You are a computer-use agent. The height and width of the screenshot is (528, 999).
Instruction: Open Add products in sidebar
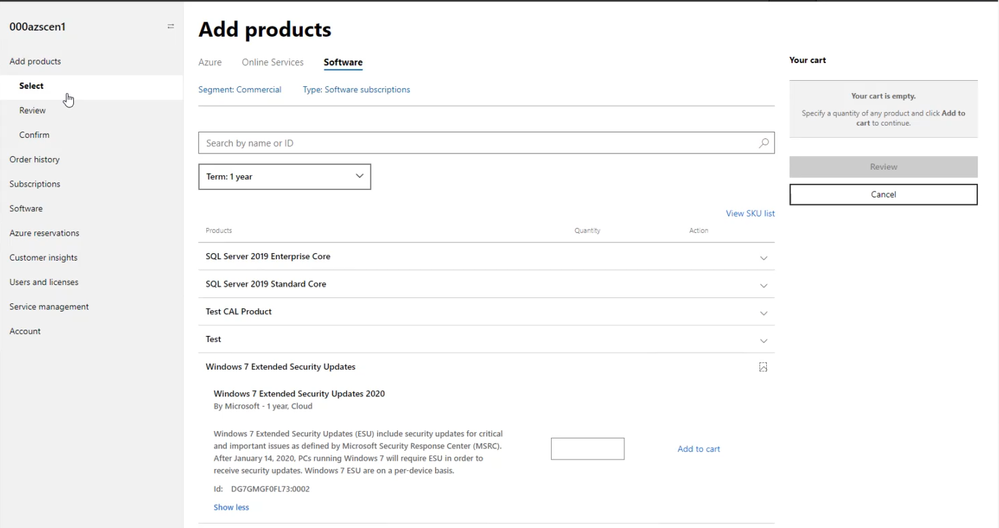click(x=35, y=61)
